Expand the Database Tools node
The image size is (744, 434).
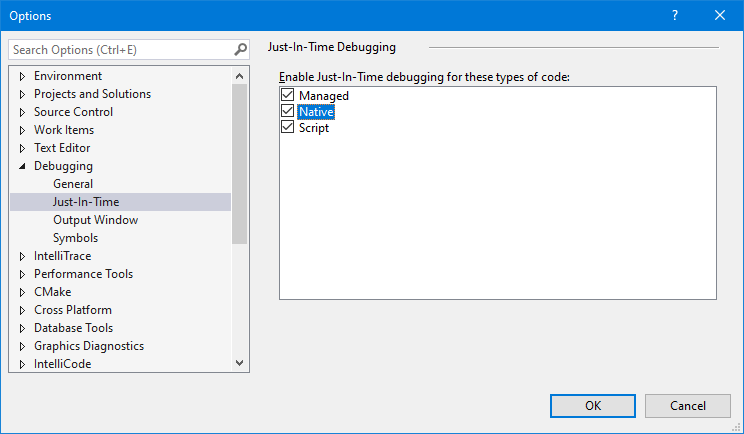[22, 329]
